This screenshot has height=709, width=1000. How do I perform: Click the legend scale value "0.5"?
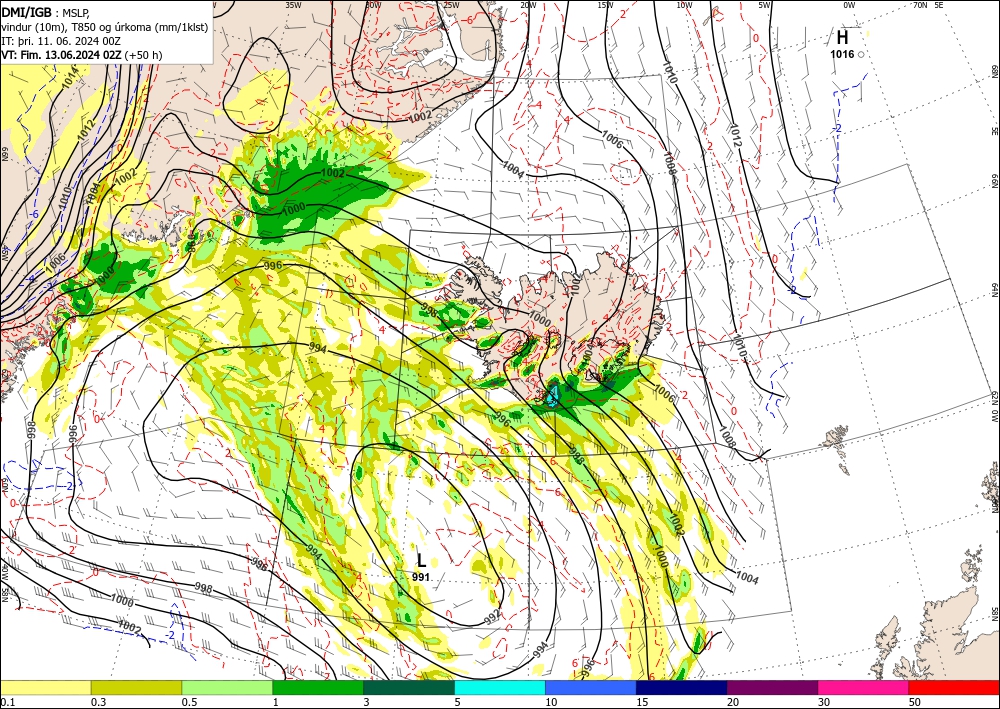(189, 702)
